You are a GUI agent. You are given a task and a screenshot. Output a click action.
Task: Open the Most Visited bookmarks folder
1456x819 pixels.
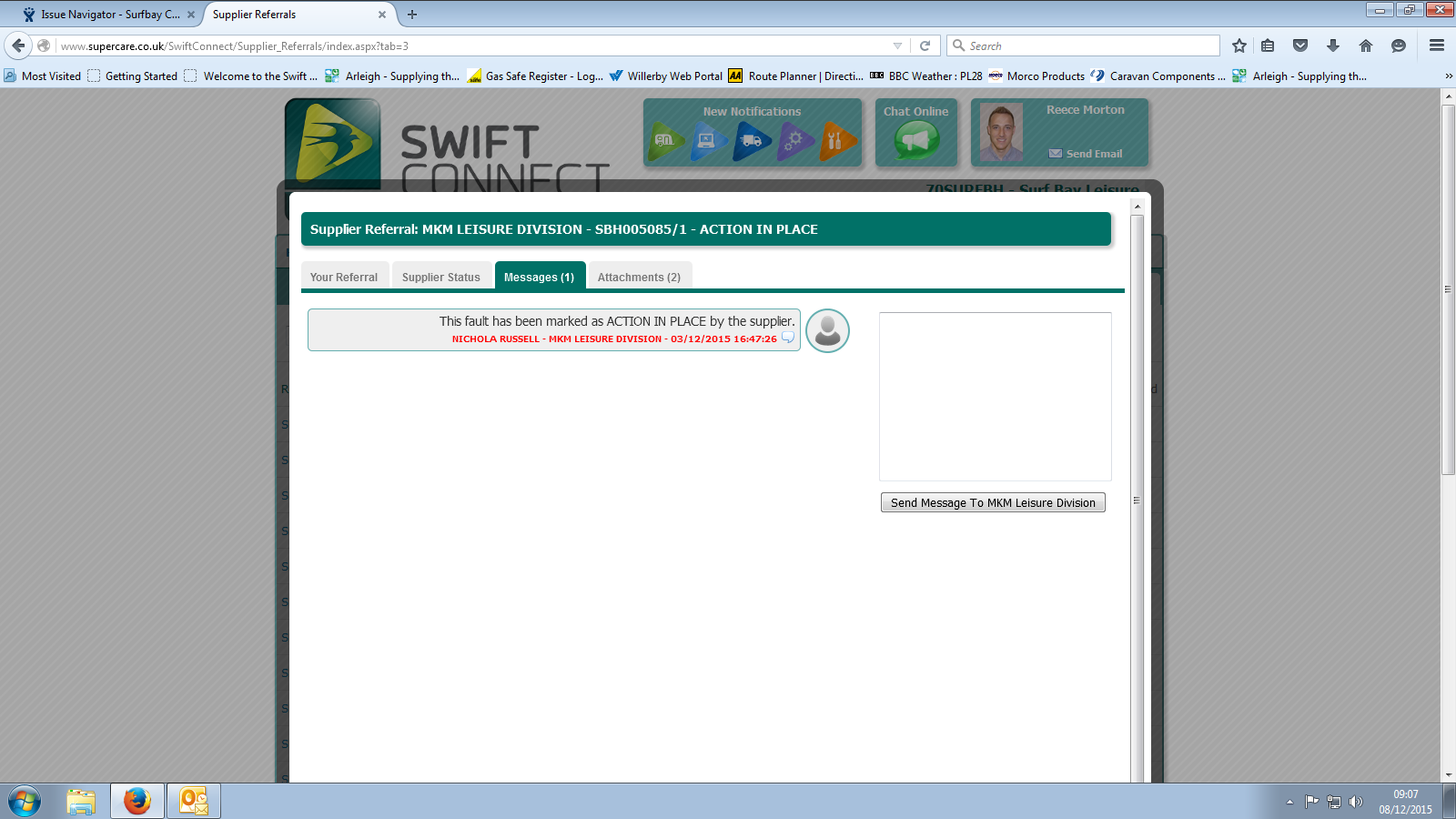click(x=43, y=76)
